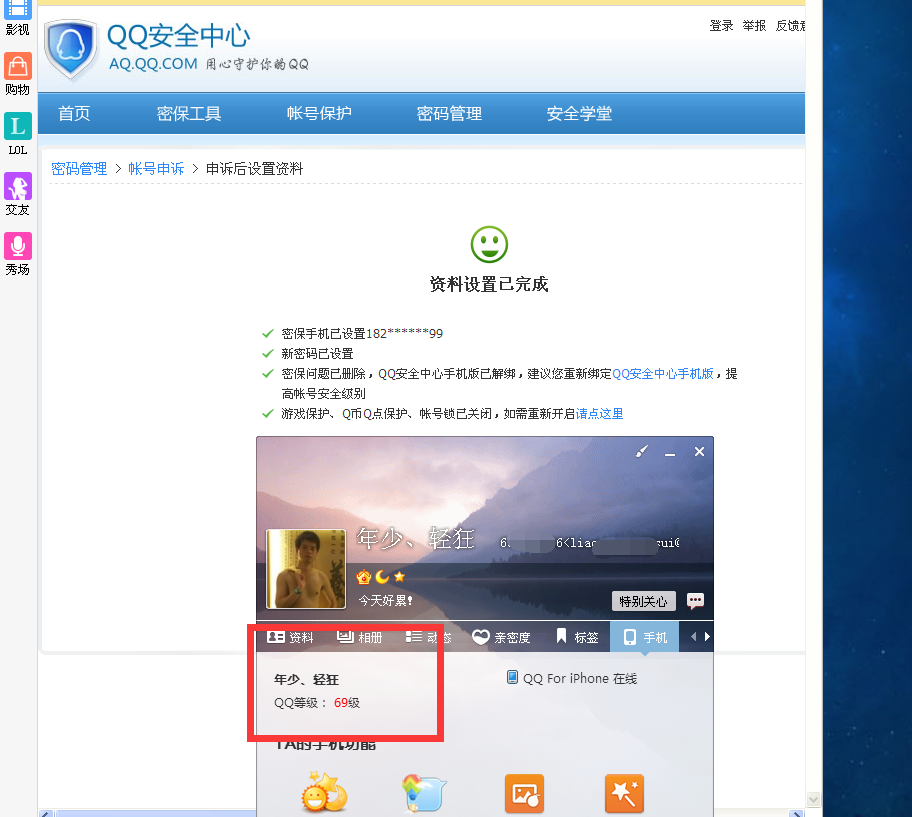The image size is (912, 817).
Task: Click the 反馈 link at the top
Action: pyautogui.click(x=790, y=26)
